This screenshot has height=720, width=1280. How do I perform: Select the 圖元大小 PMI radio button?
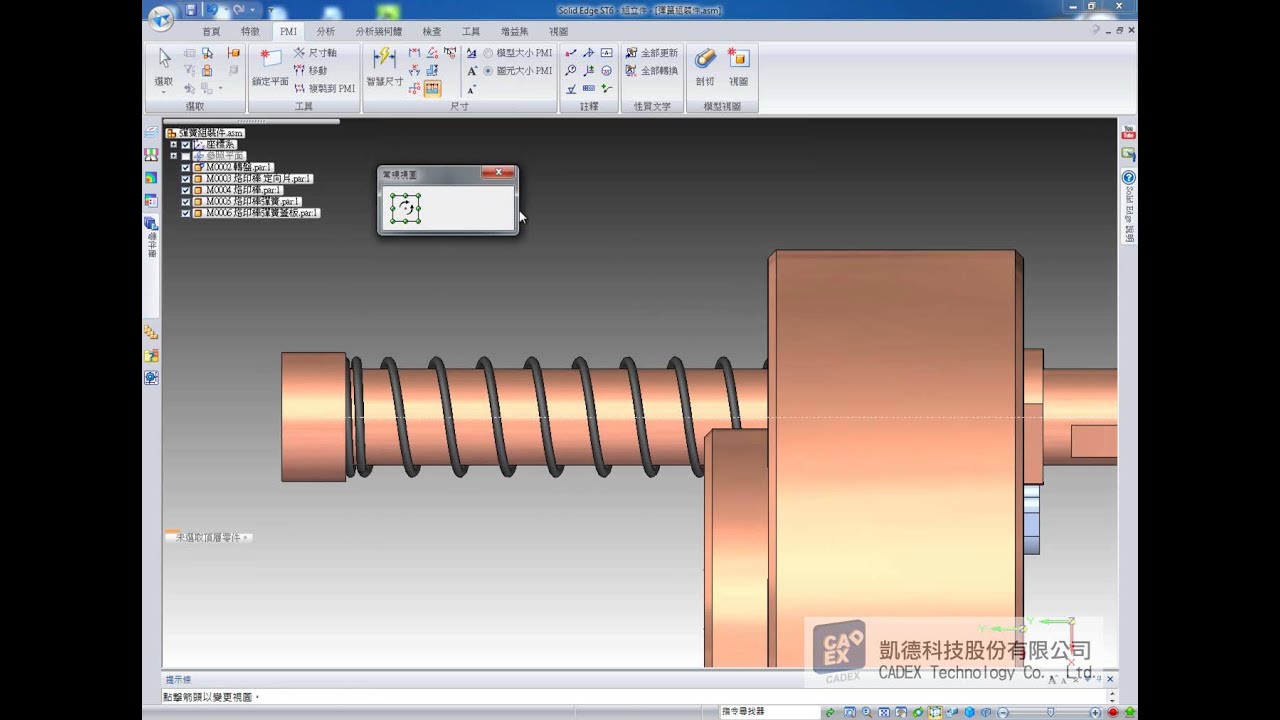click(518, 71)
